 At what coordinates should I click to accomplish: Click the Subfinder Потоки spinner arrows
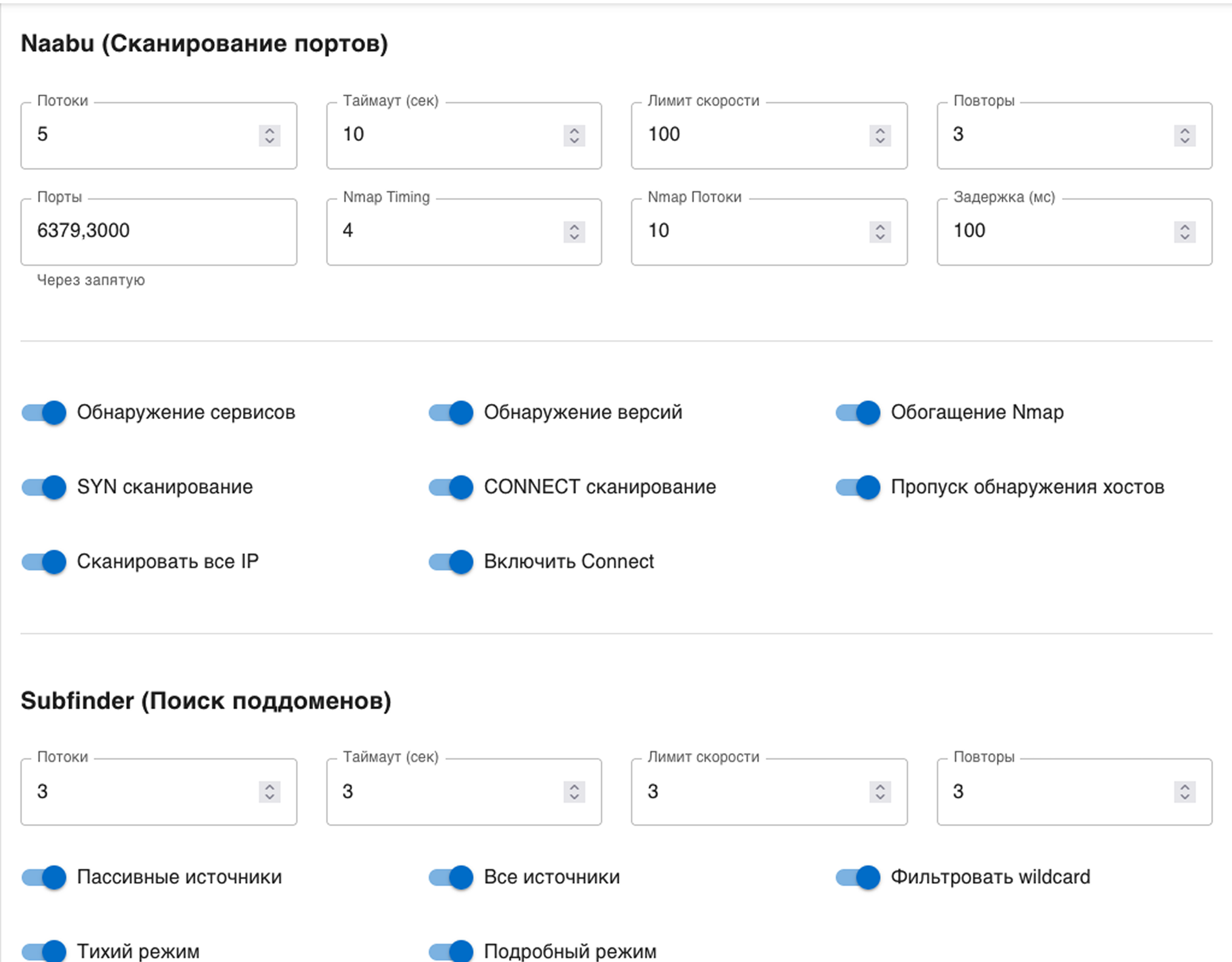[x=270, y=792]
